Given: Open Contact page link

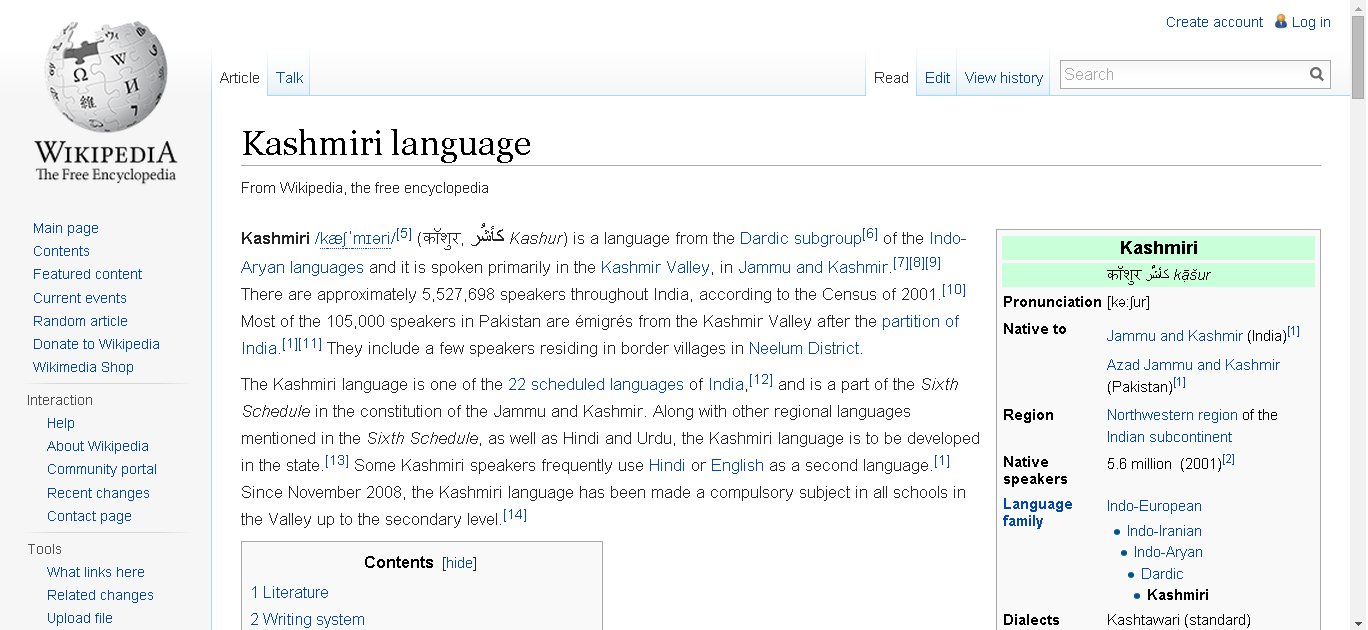Looking at the screenshot, I should [89, 516].
